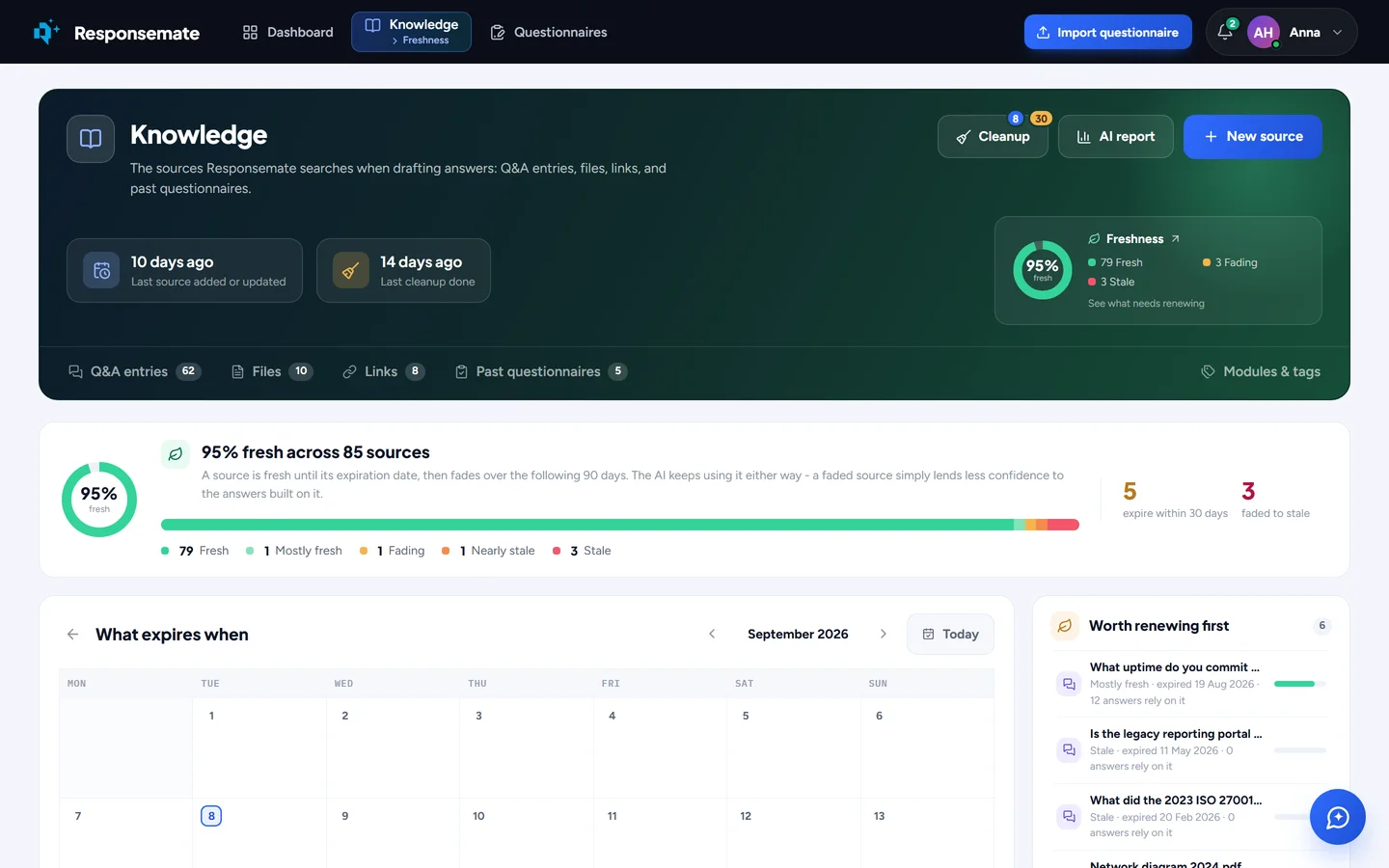Add a New source
The width and height of the screenshot is (1389, 868).
point(1253,137)
